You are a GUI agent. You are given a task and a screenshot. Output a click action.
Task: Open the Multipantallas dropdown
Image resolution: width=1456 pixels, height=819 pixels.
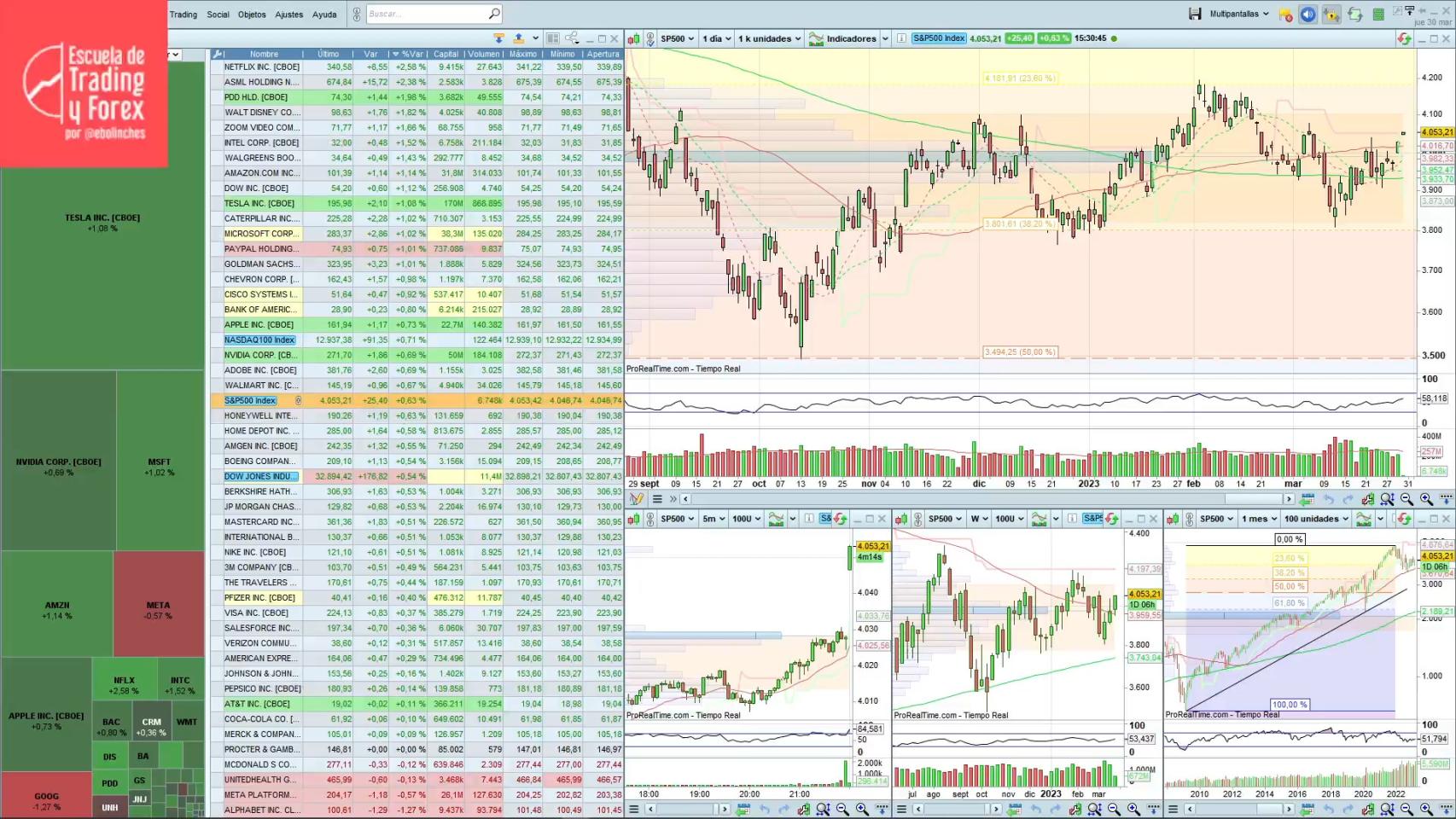point(1239,14)
